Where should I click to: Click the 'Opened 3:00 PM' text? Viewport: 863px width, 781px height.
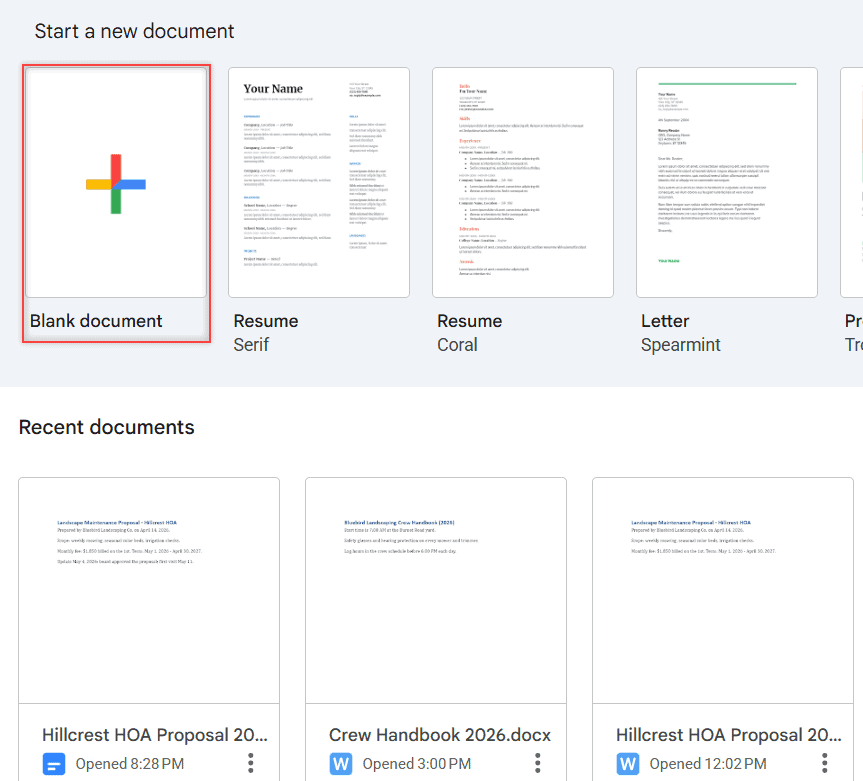417,764
